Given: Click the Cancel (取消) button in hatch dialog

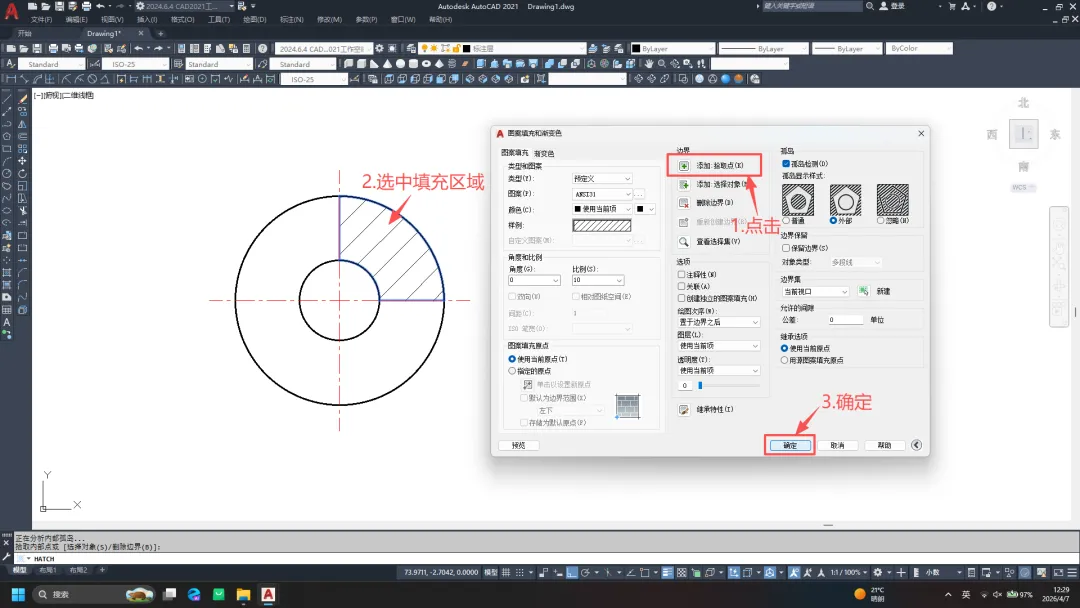Looking at the screenshot, I should tap(837, 445).
